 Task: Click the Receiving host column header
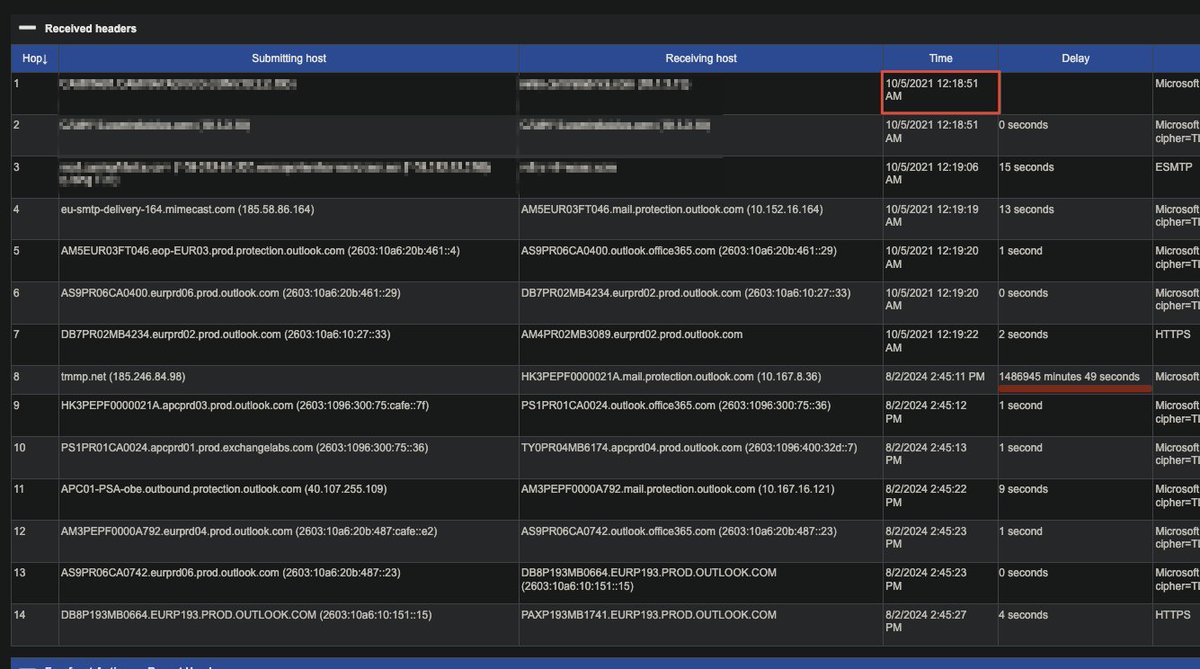pyautogui.click(x=700, y=58)
